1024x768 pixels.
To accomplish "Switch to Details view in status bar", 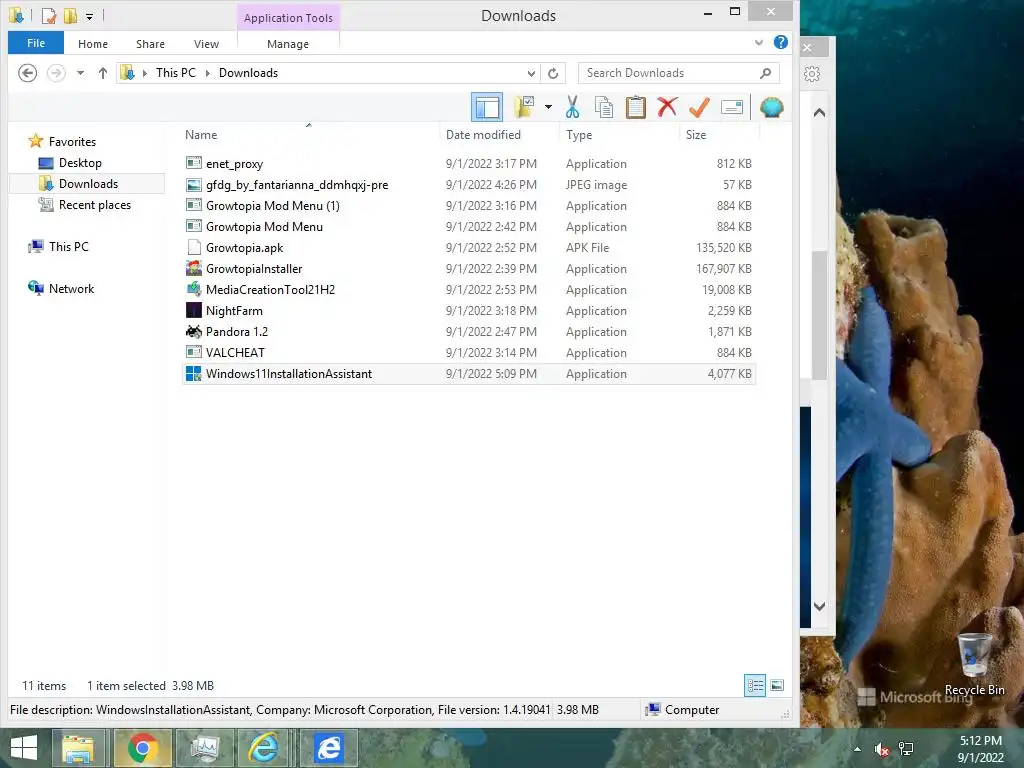I will (x=755, y=686).
